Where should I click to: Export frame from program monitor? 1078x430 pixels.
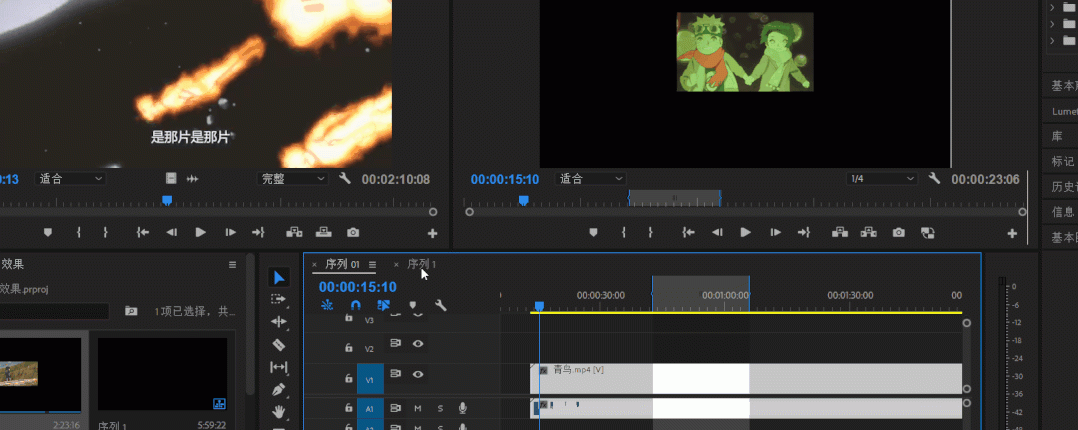(x=898, y=233)
